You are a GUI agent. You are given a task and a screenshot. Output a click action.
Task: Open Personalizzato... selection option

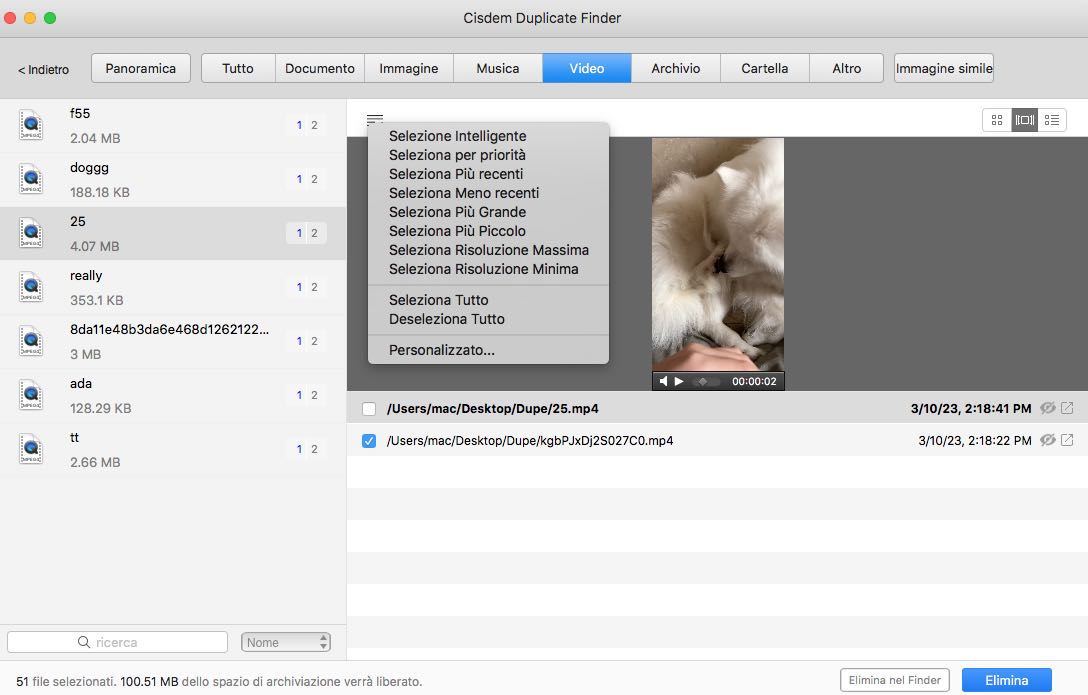[441, 350]
